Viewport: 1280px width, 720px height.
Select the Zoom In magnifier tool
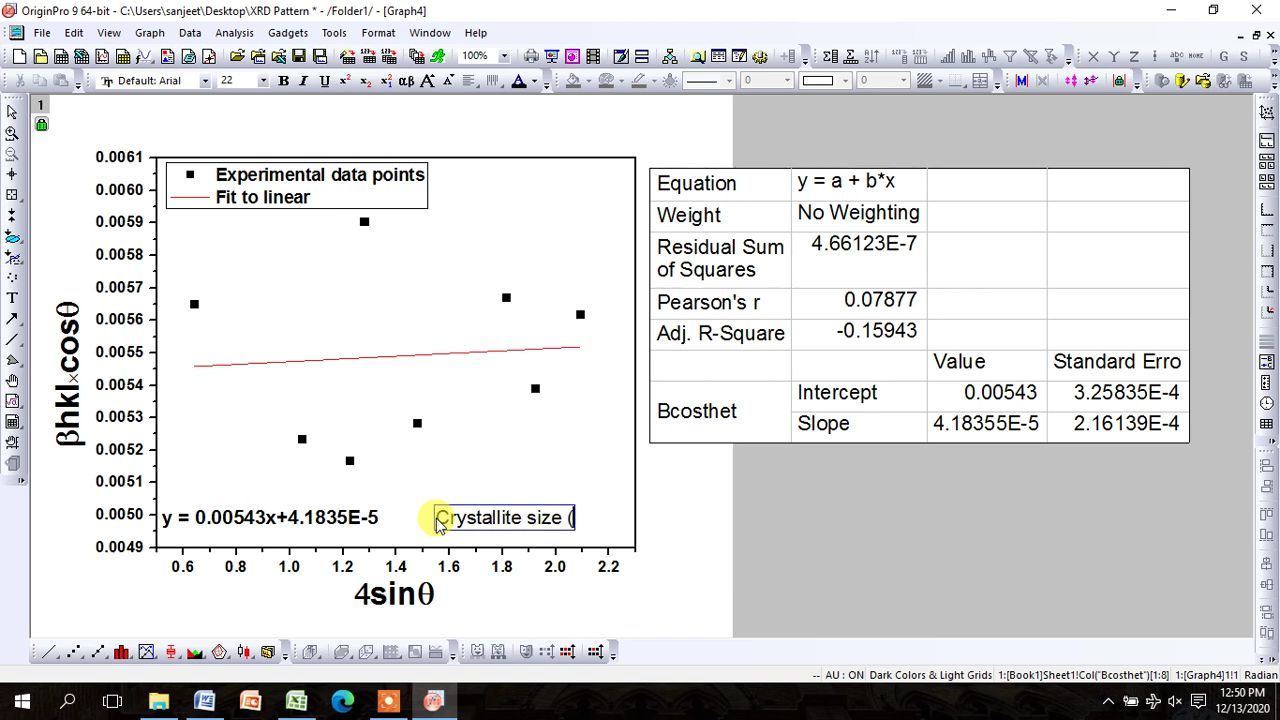[12, 133]
